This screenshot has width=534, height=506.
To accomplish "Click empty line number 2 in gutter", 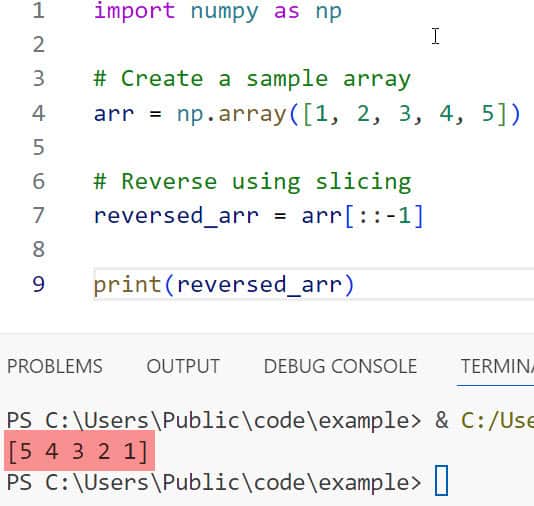I will [38, 45].
